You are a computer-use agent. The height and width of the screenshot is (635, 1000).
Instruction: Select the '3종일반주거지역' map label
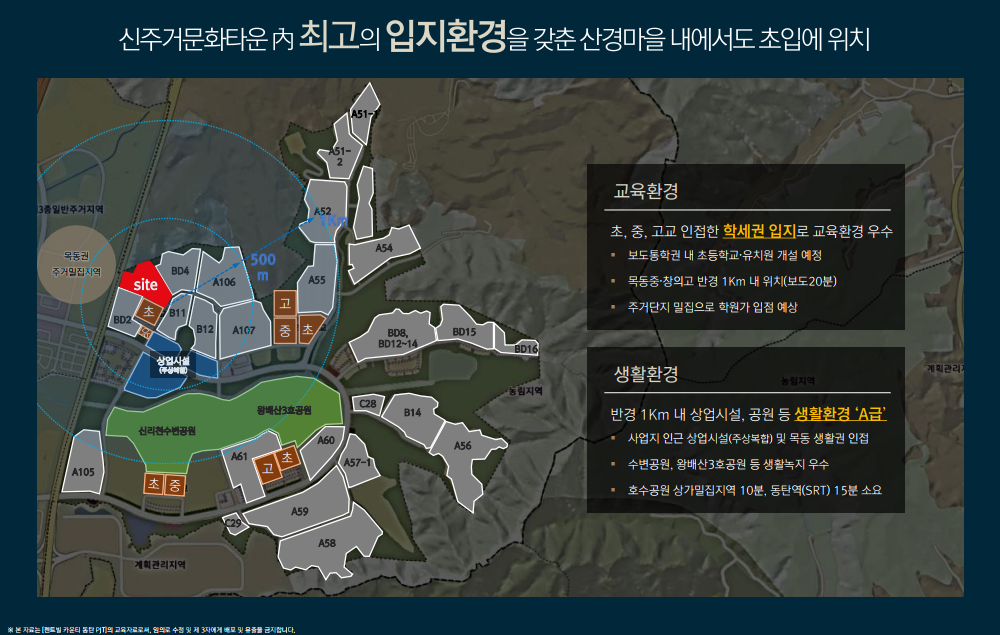(x=71, y=209)
